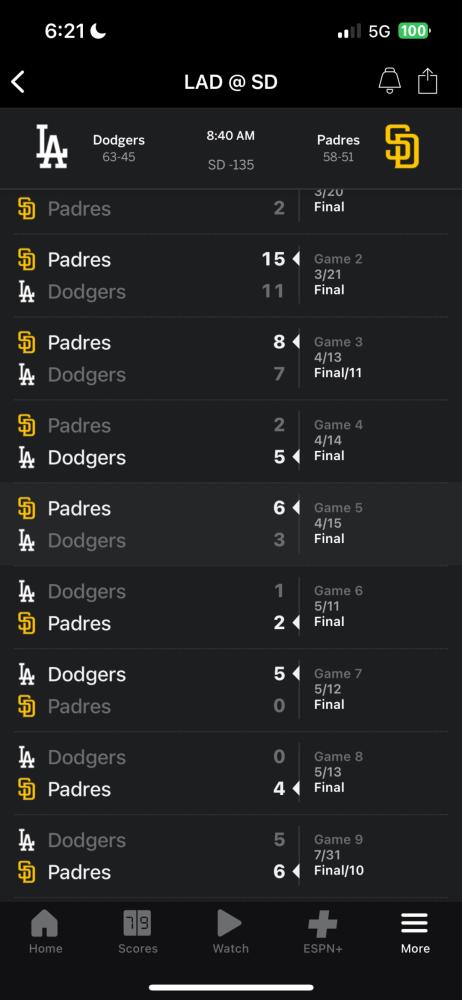Tap the share icon
The height and width of the screenshot is (1000, 462).
click(x=428, y=81)
